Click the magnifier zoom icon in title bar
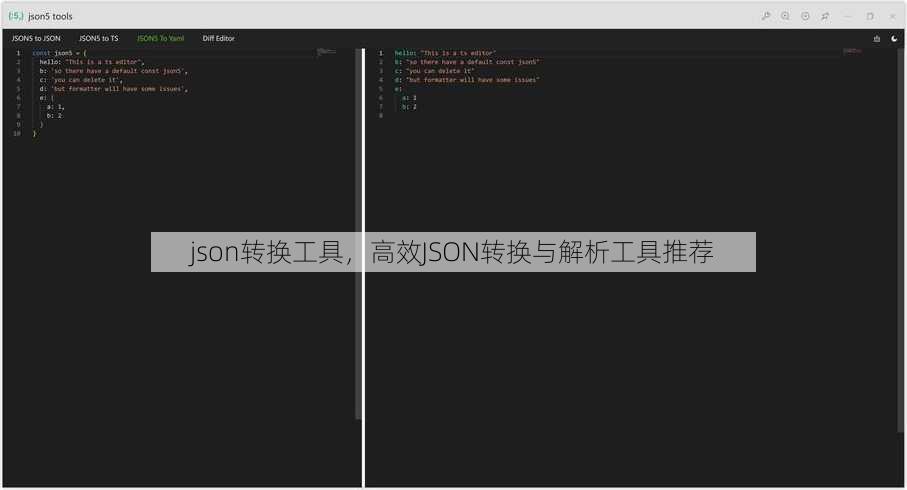 pos(785,16)
